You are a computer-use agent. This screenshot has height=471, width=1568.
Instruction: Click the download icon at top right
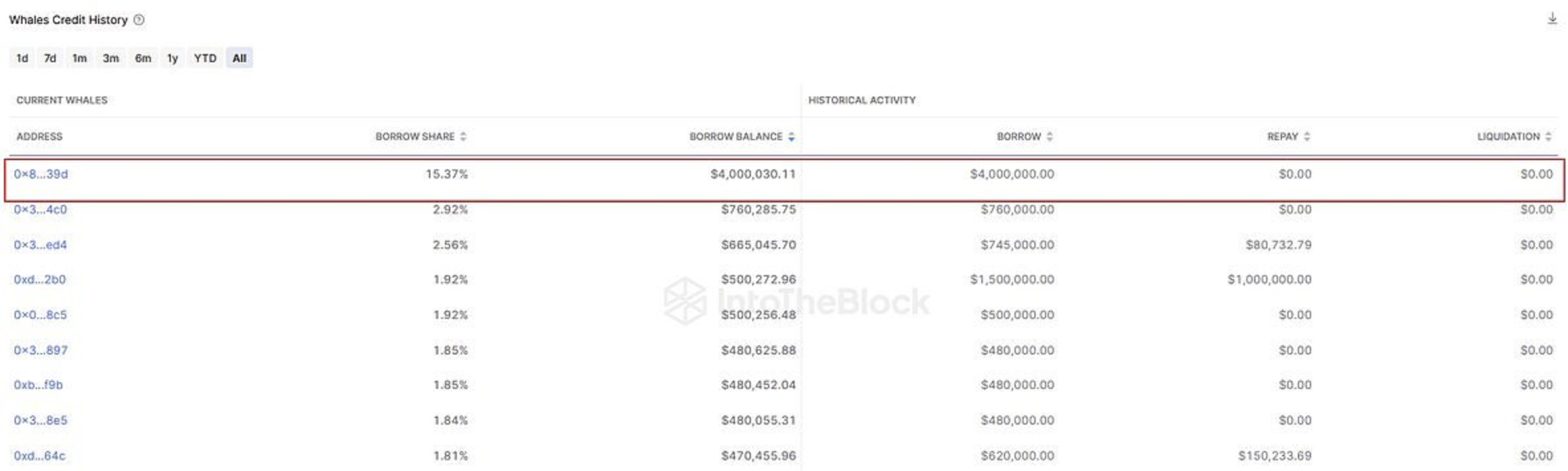tap(1551, 19)
